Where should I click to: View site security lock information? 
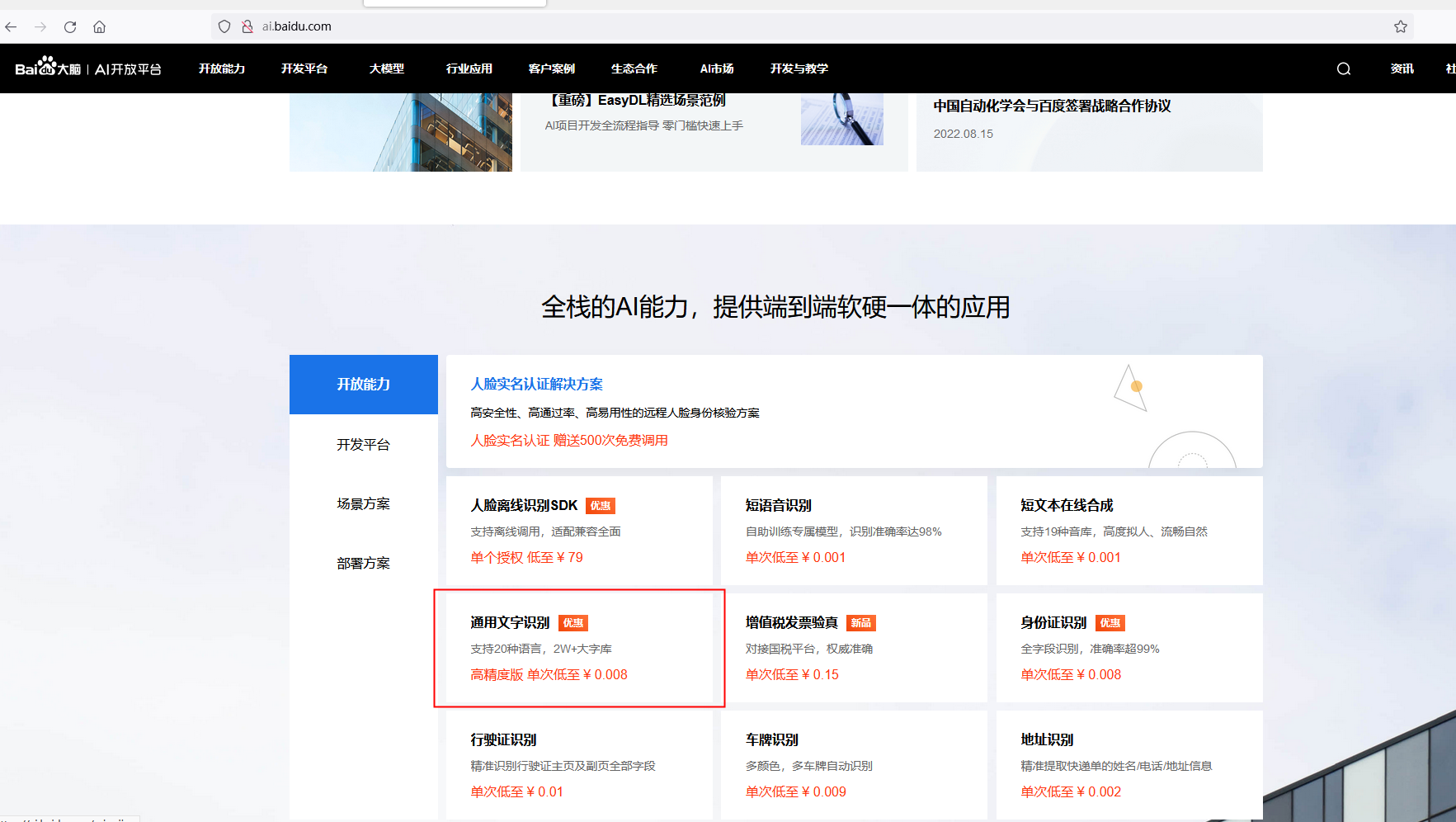(247, 26)
